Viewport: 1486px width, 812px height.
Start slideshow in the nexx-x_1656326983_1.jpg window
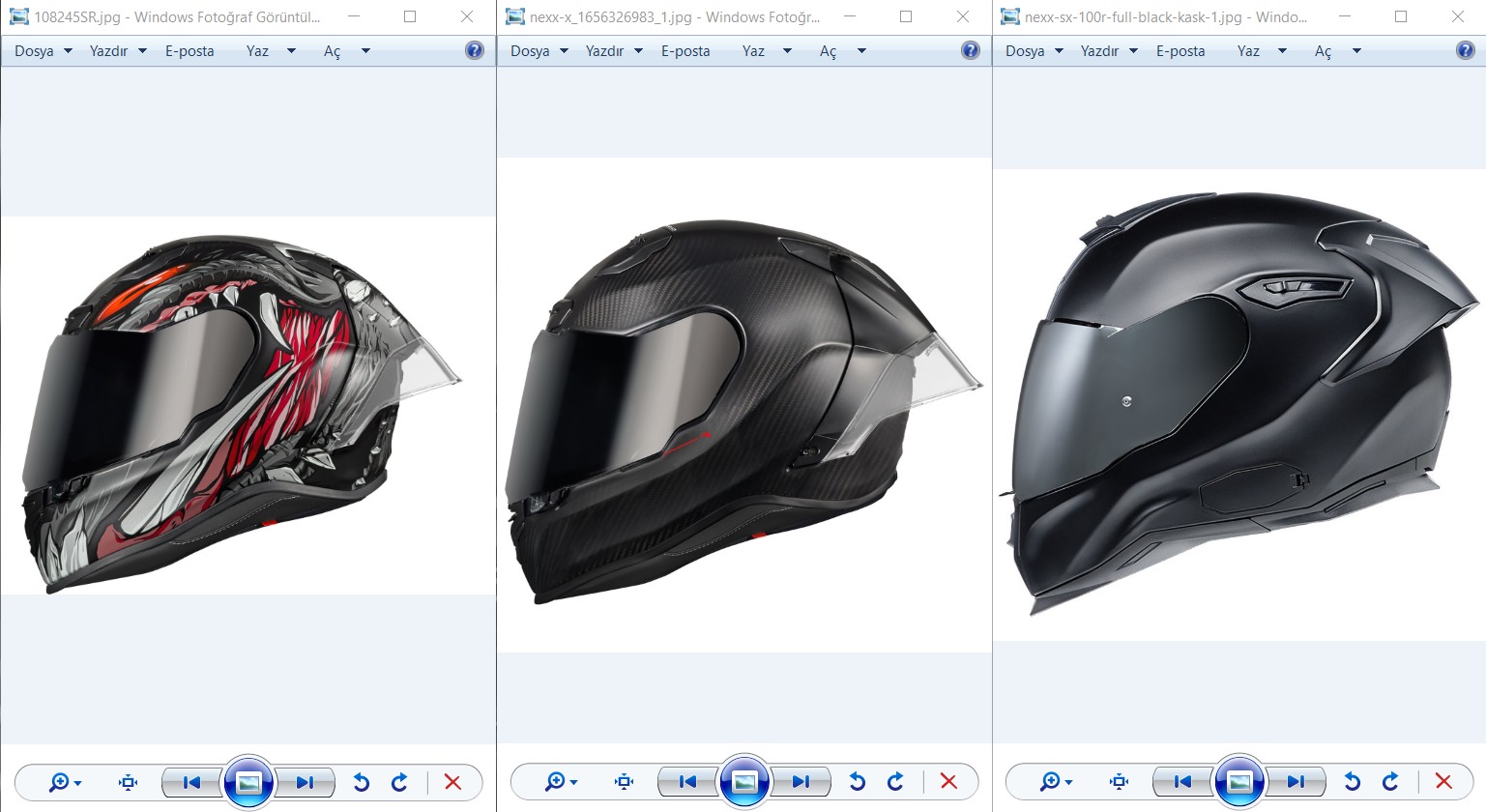[744, 782]
